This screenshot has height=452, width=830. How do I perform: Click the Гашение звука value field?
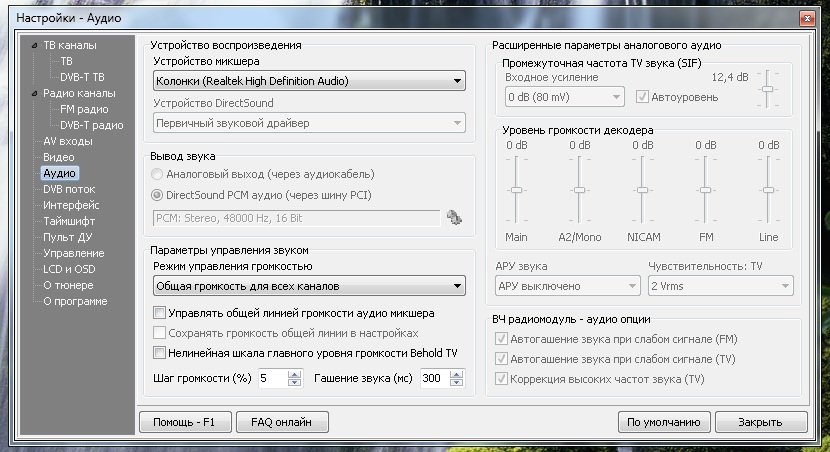click(432, 379)
